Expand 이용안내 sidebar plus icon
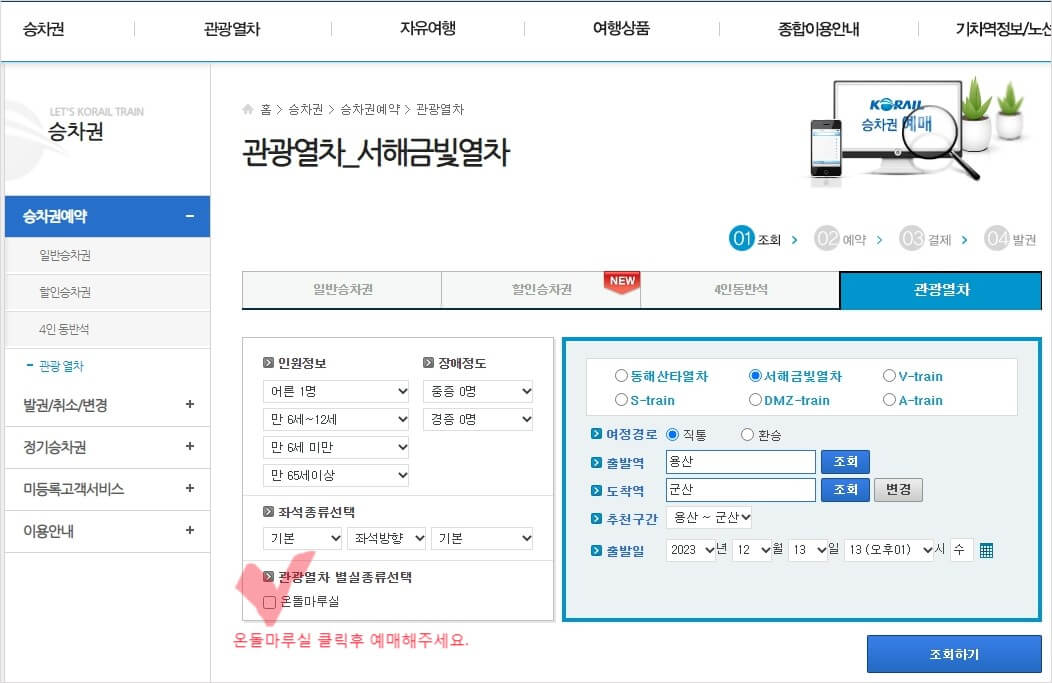Image resolution: width=1052 pixels, height=683 pixels. [190, 530]
